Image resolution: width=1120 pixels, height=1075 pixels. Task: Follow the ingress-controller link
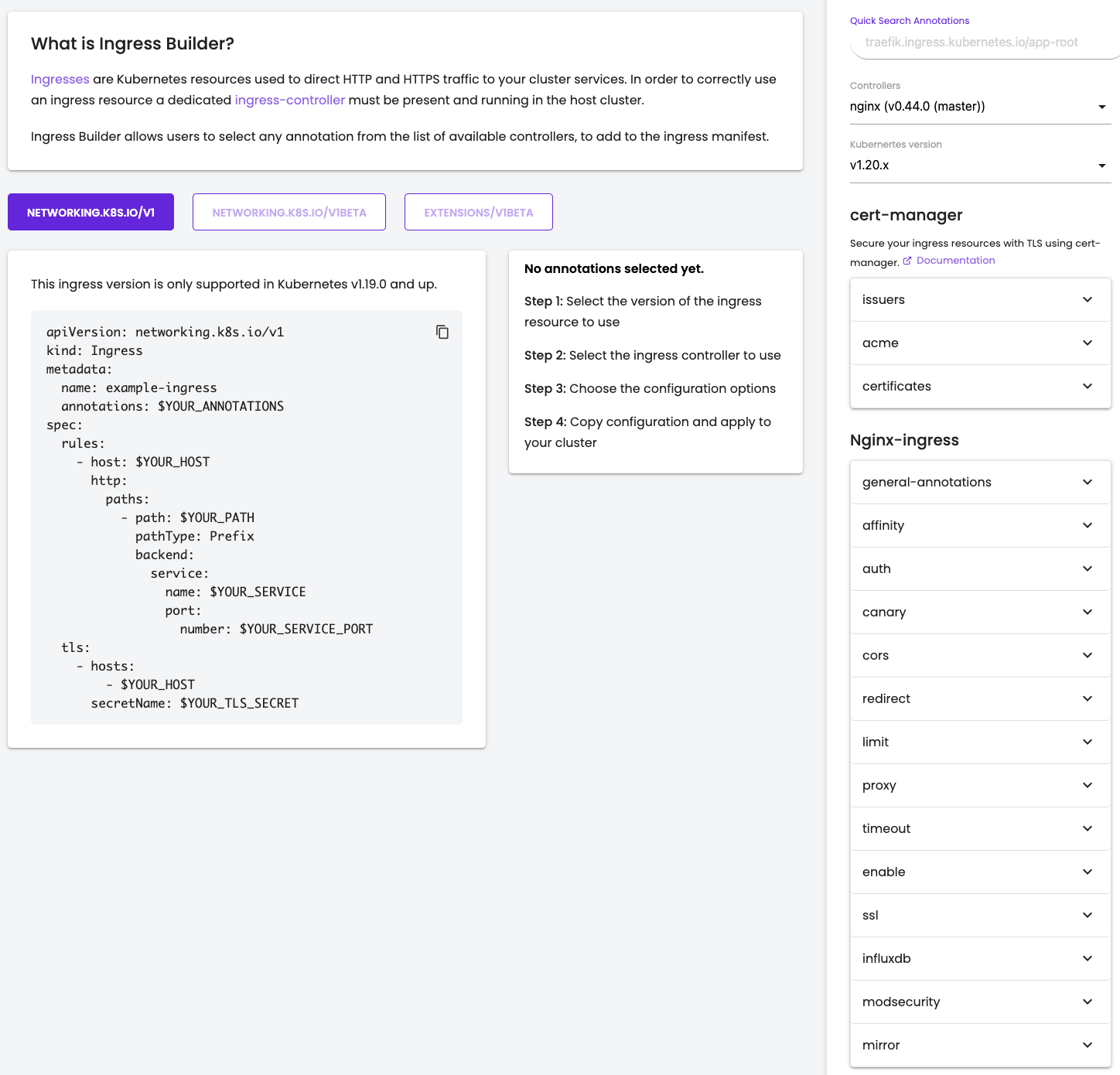coord(289,101)
